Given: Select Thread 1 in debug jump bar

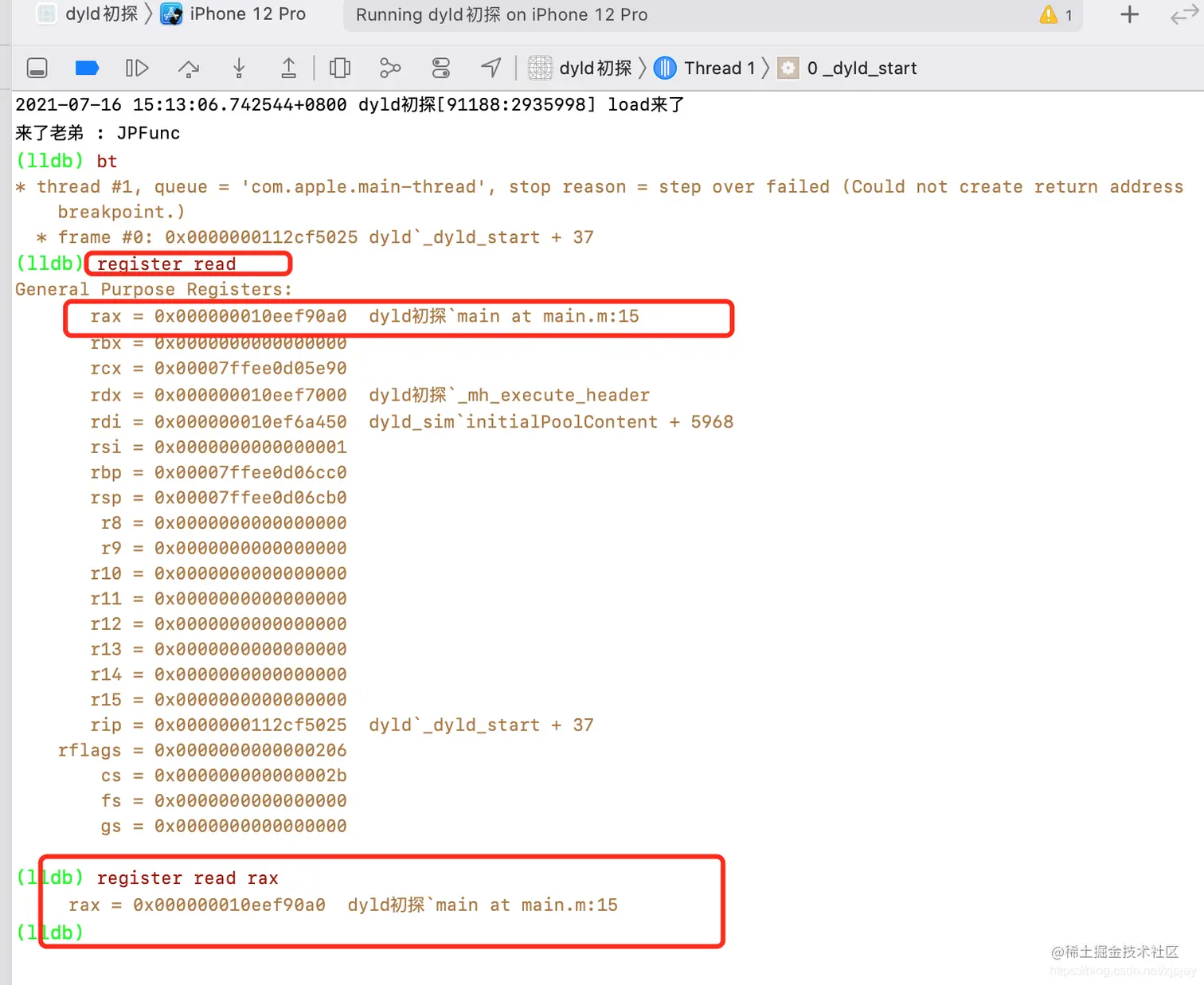Looking at the screenshot, I should click(x=720, y=68).
